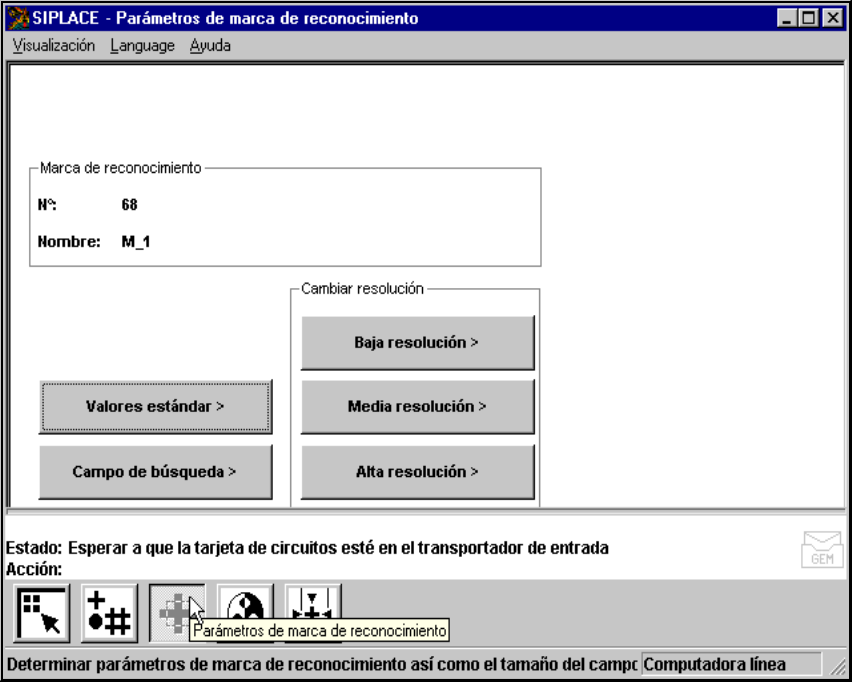Click the mark name value M_1

click(136, 242)
